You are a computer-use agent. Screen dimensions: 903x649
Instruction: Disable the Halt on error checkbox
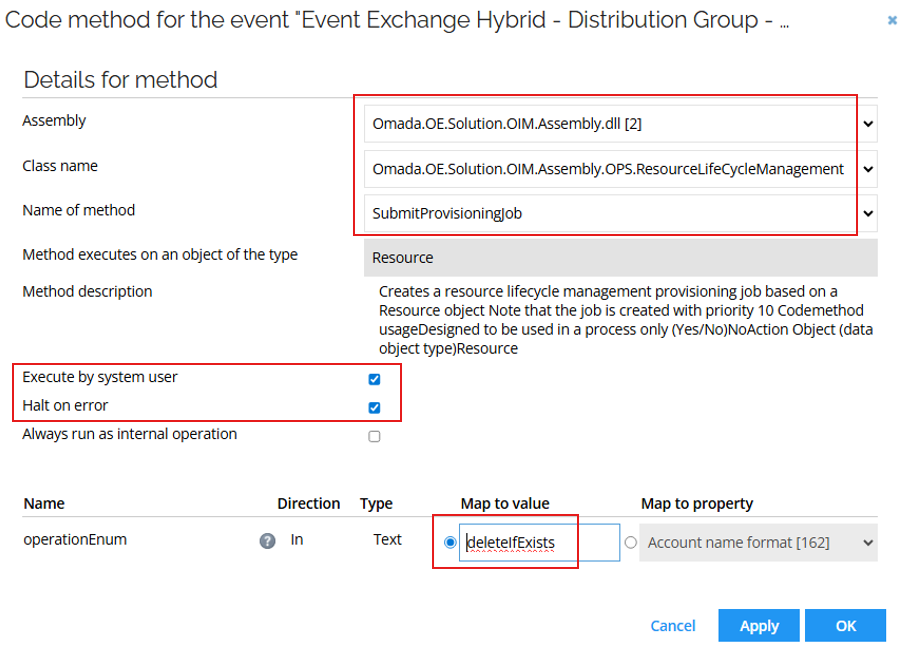374,407
